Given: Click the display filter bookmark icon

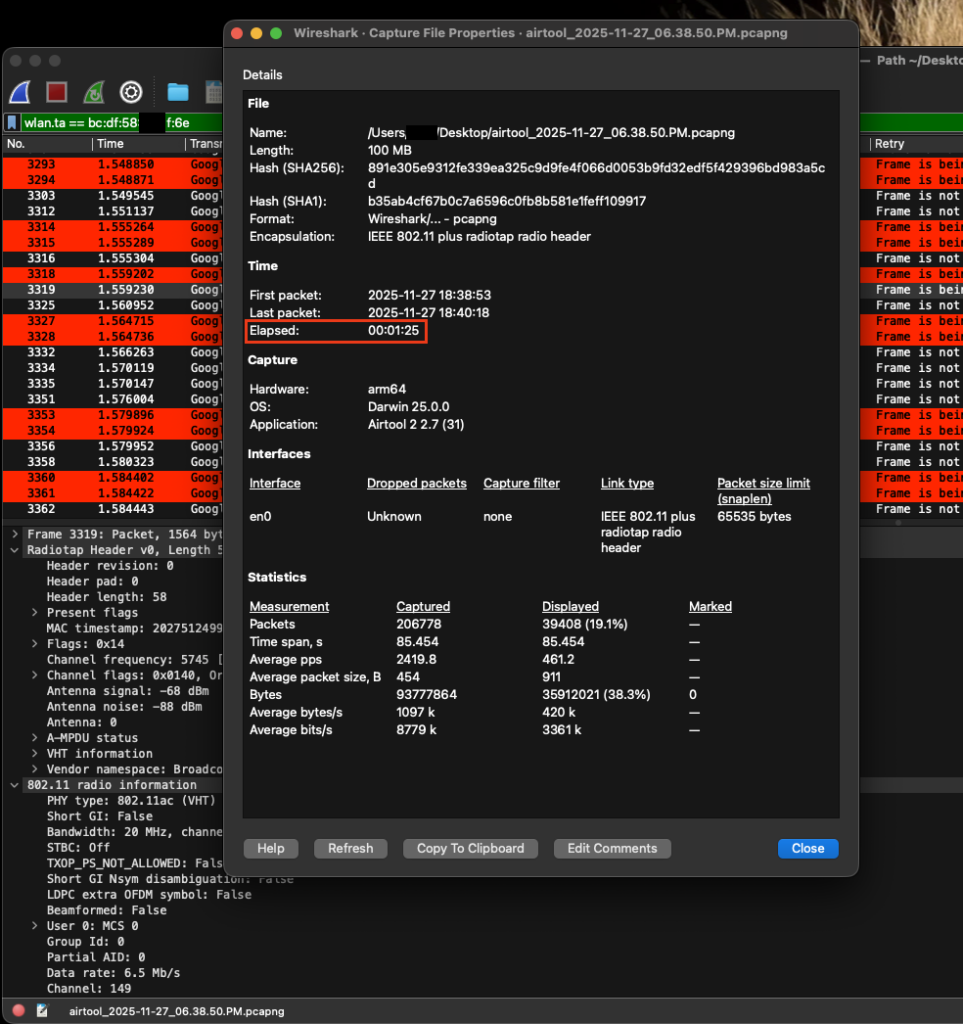Looking at the screenshot, I should 12,123.
